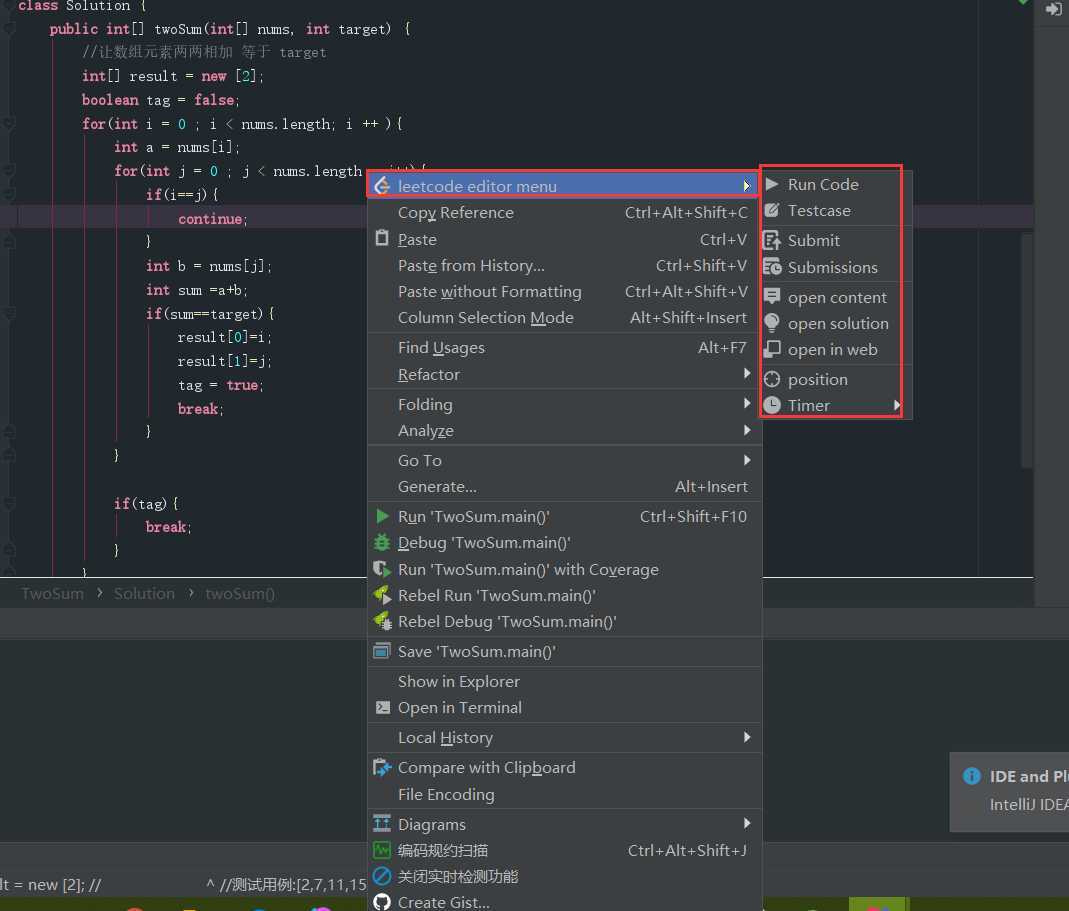Select Show in Explorer
This screenshot has height=911, width=1069.
(x=564, y=682)
